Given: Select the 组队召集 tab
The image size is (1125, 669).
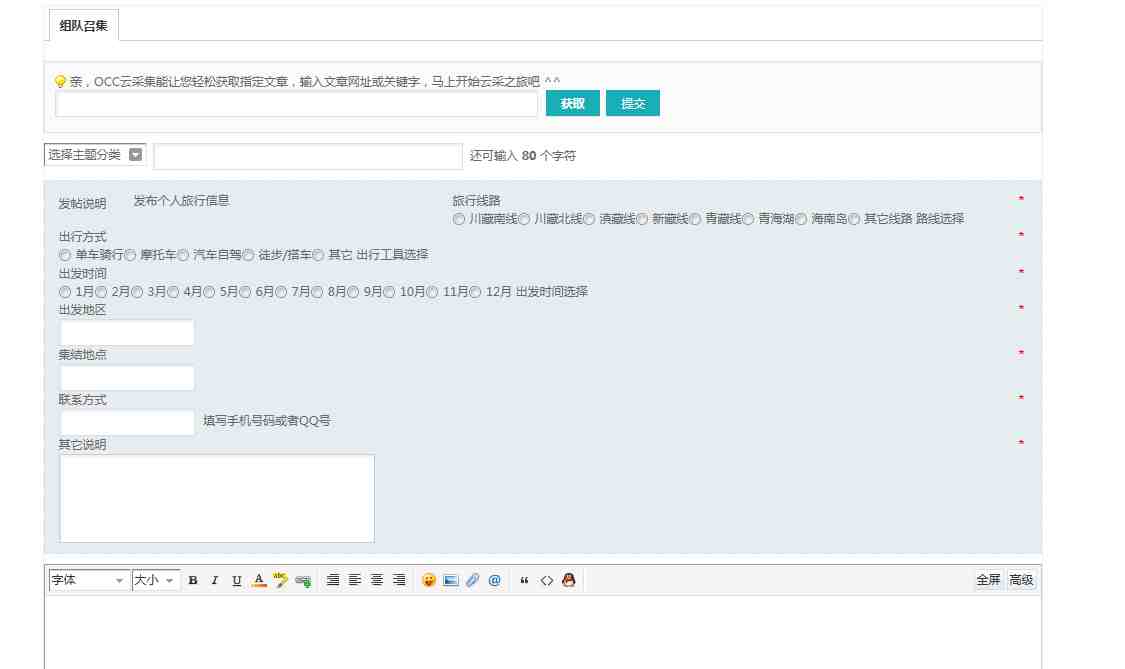Looking at the screenshot, I should click(83, 26).
